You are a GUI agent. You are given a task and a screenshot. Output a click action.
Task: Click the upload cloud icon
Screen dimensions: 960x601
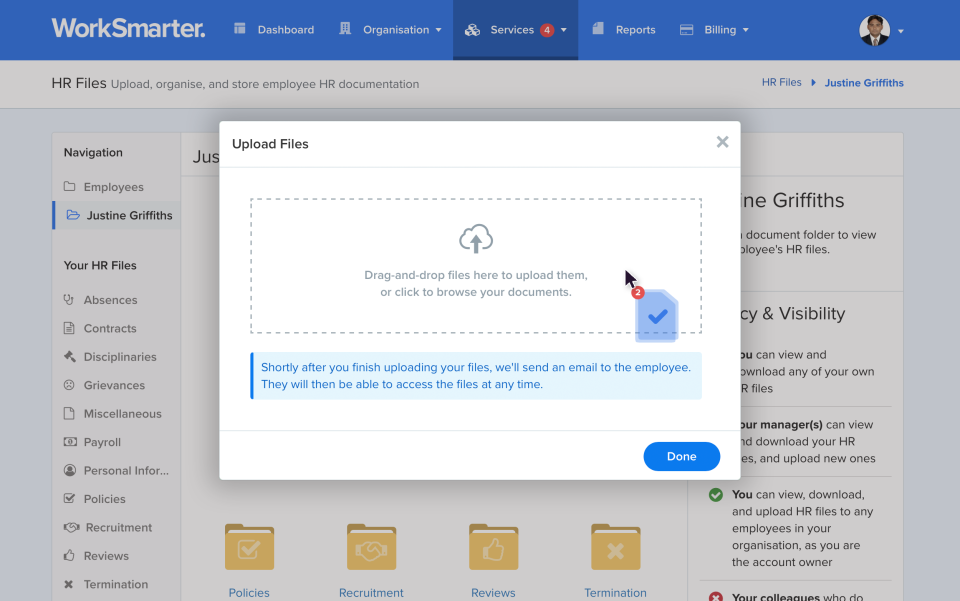[x=476, y=239]
